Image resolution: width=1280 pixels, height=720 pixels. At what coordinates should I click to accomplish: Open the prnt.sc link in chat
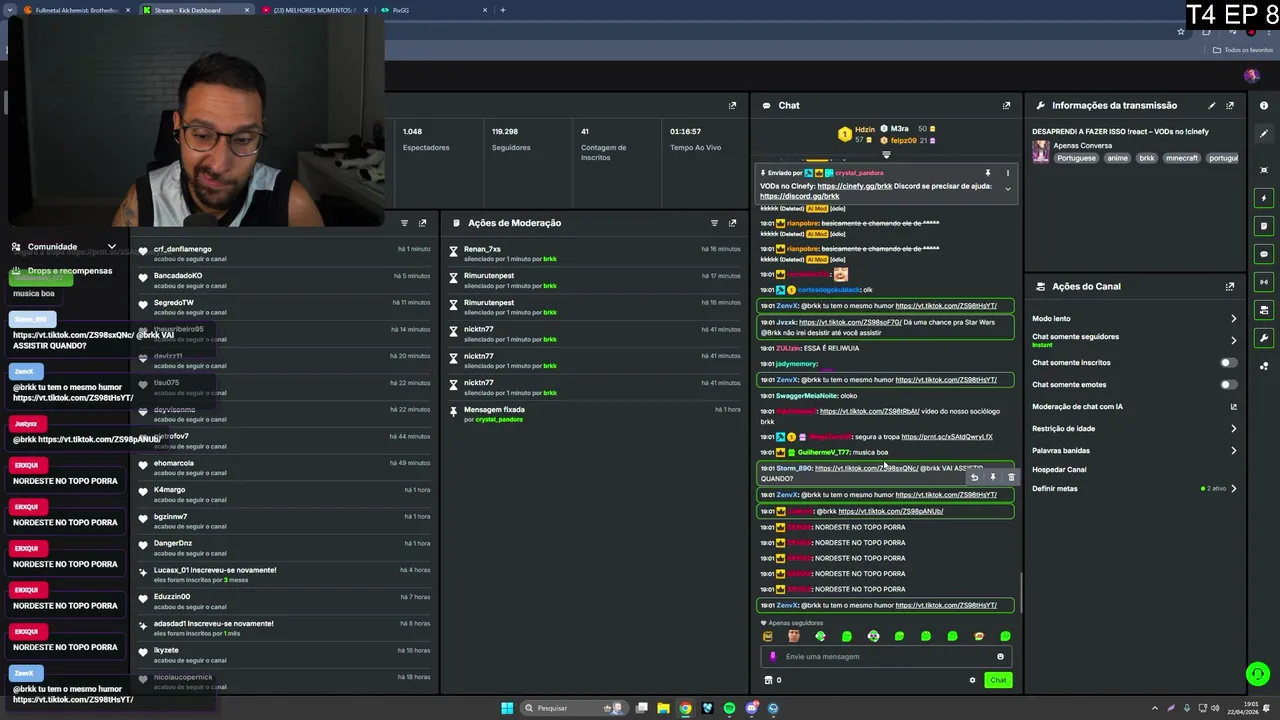pos(947,437)
